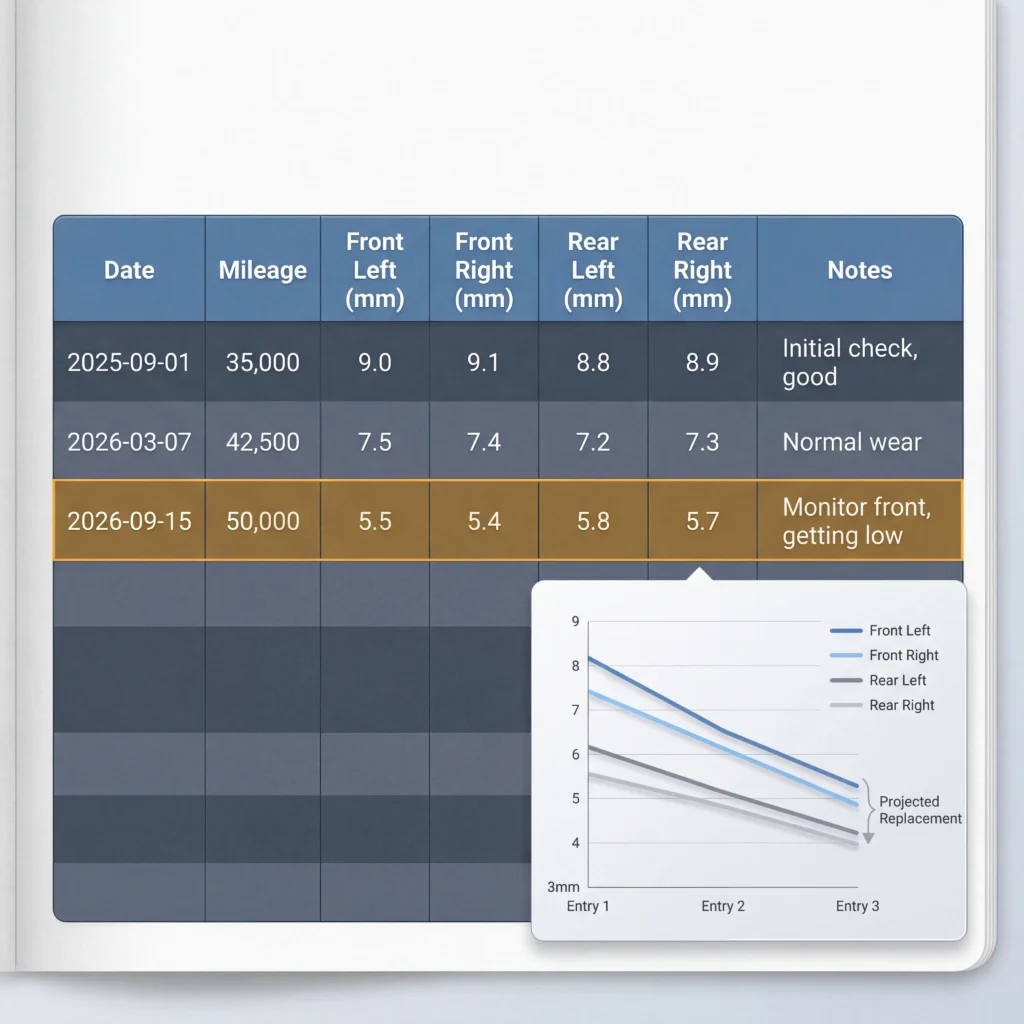Select the Mileage column header

262,270
